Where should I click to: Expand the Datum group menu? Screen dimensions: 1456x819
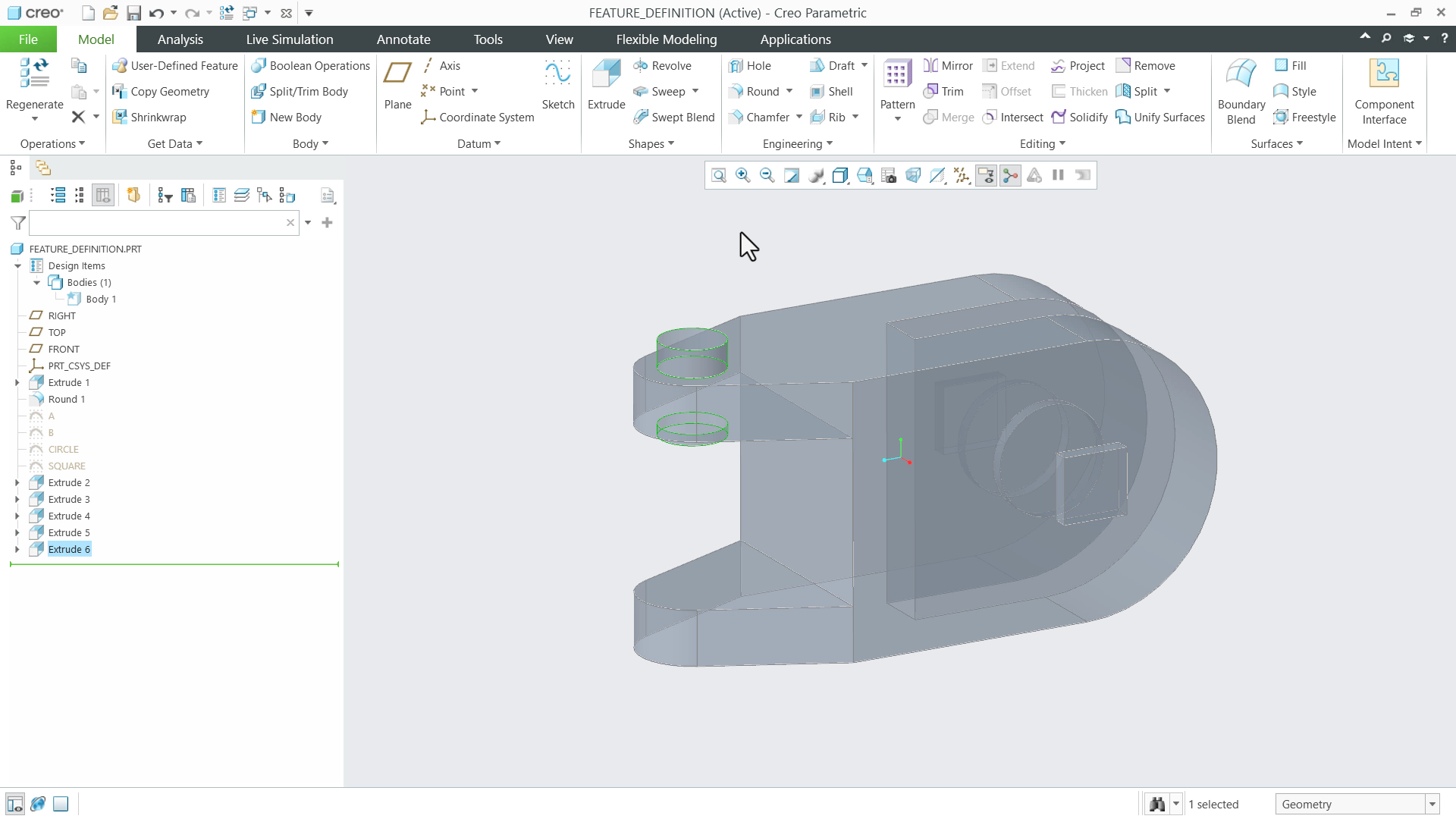click(x=479, y=144)
